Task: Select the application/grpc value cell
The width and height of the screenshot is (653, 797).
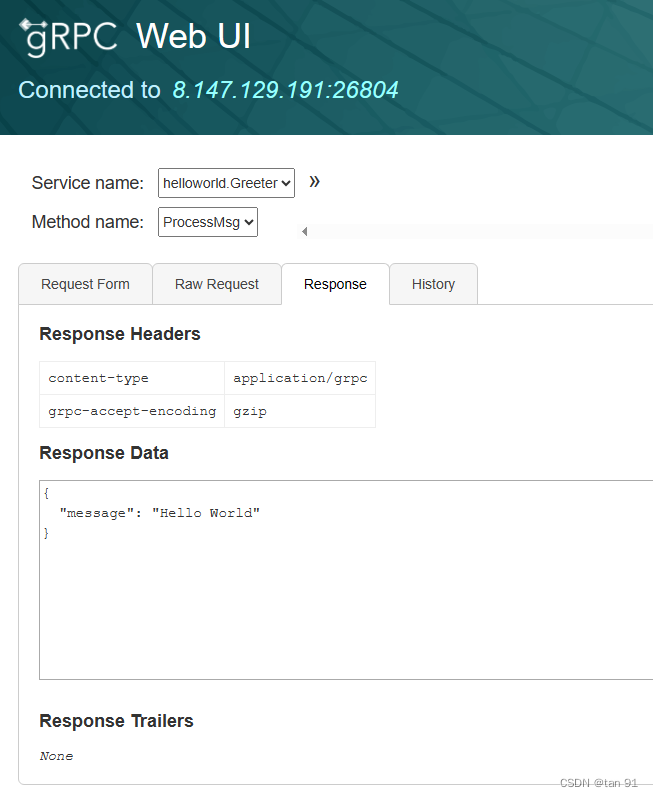Action: (x=300, y=378)
